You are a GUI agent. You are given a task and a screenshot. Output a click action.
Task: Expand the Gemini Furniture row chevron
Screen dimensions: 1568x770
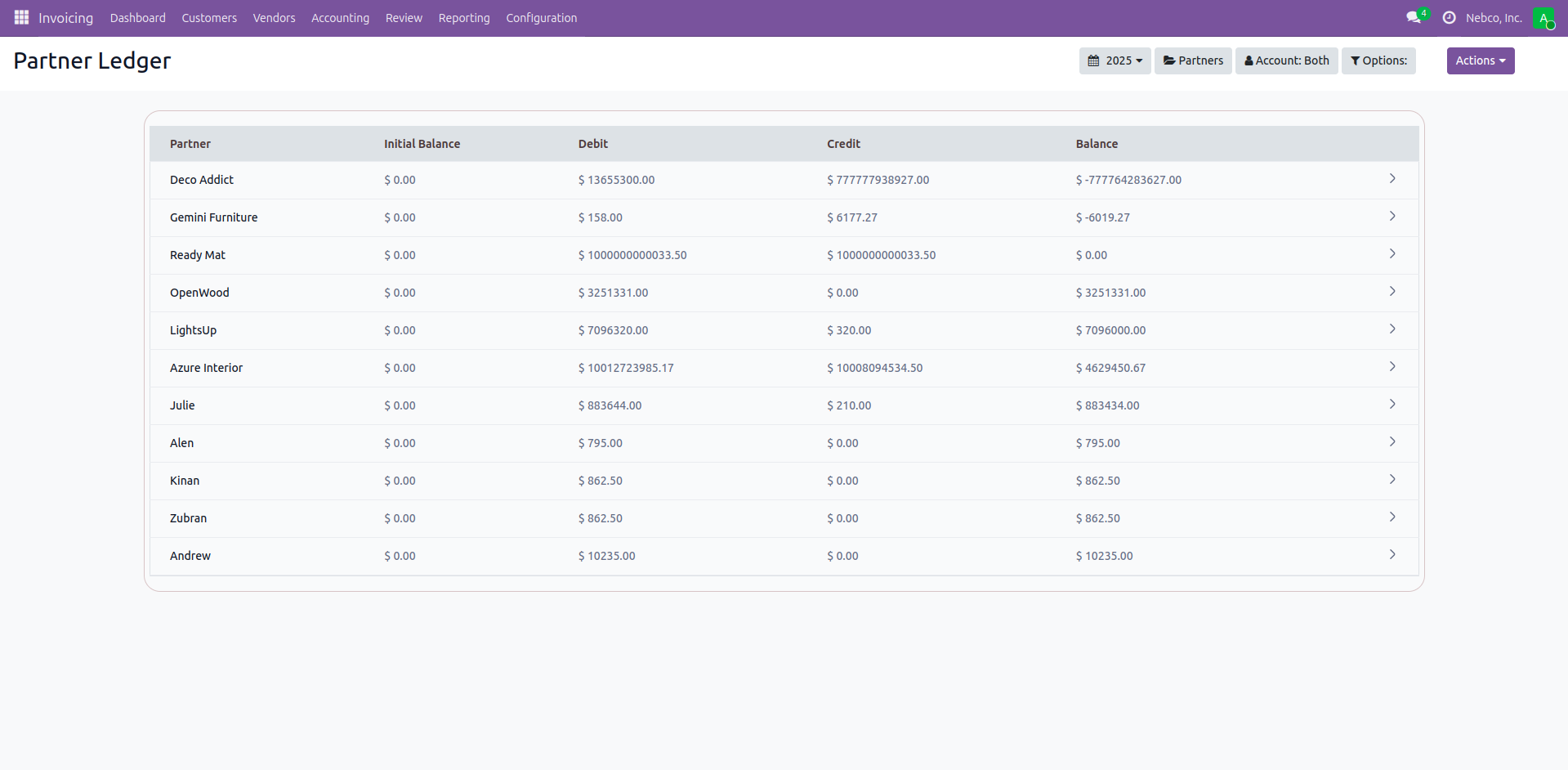coord(1392,217)
